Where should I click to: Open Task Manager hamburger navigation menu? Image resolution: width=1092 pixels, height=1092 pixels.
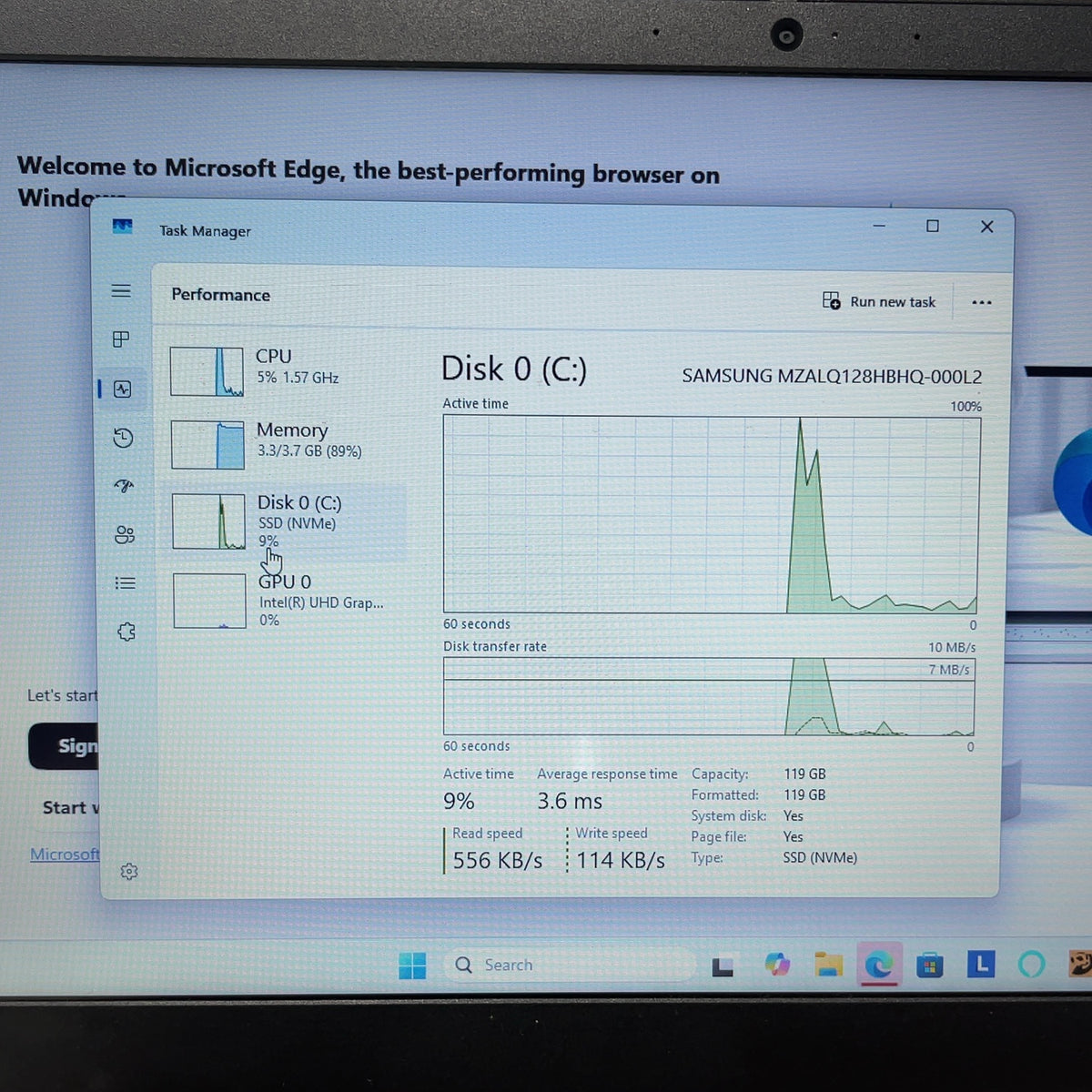click(121, 291)
